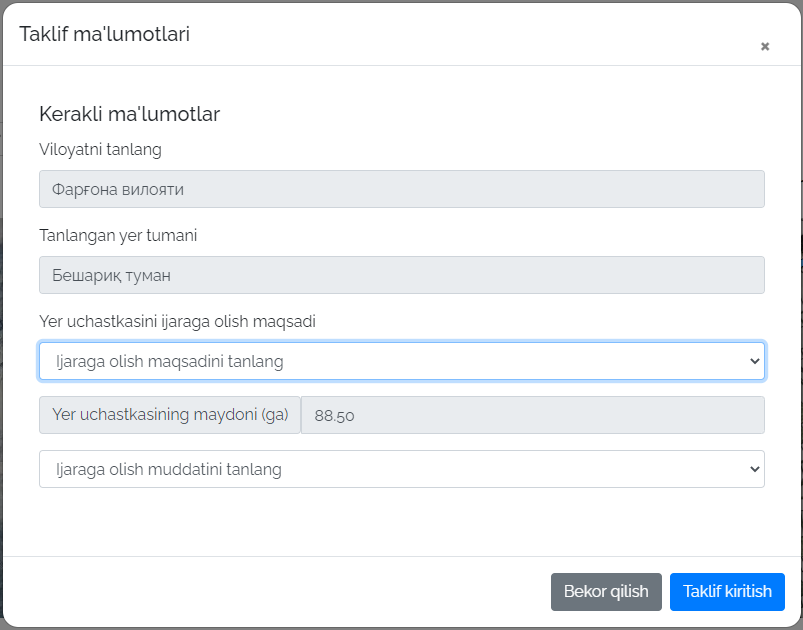Focus the land area field showing 88.50
The image size is (803, 630).
(532, 415)
